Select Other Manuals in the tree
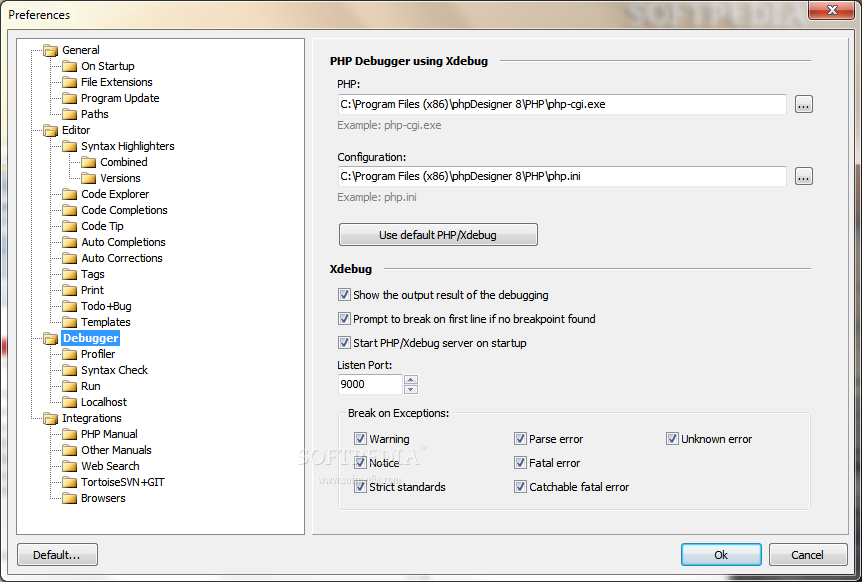862x582 pixels. [116, 450]
